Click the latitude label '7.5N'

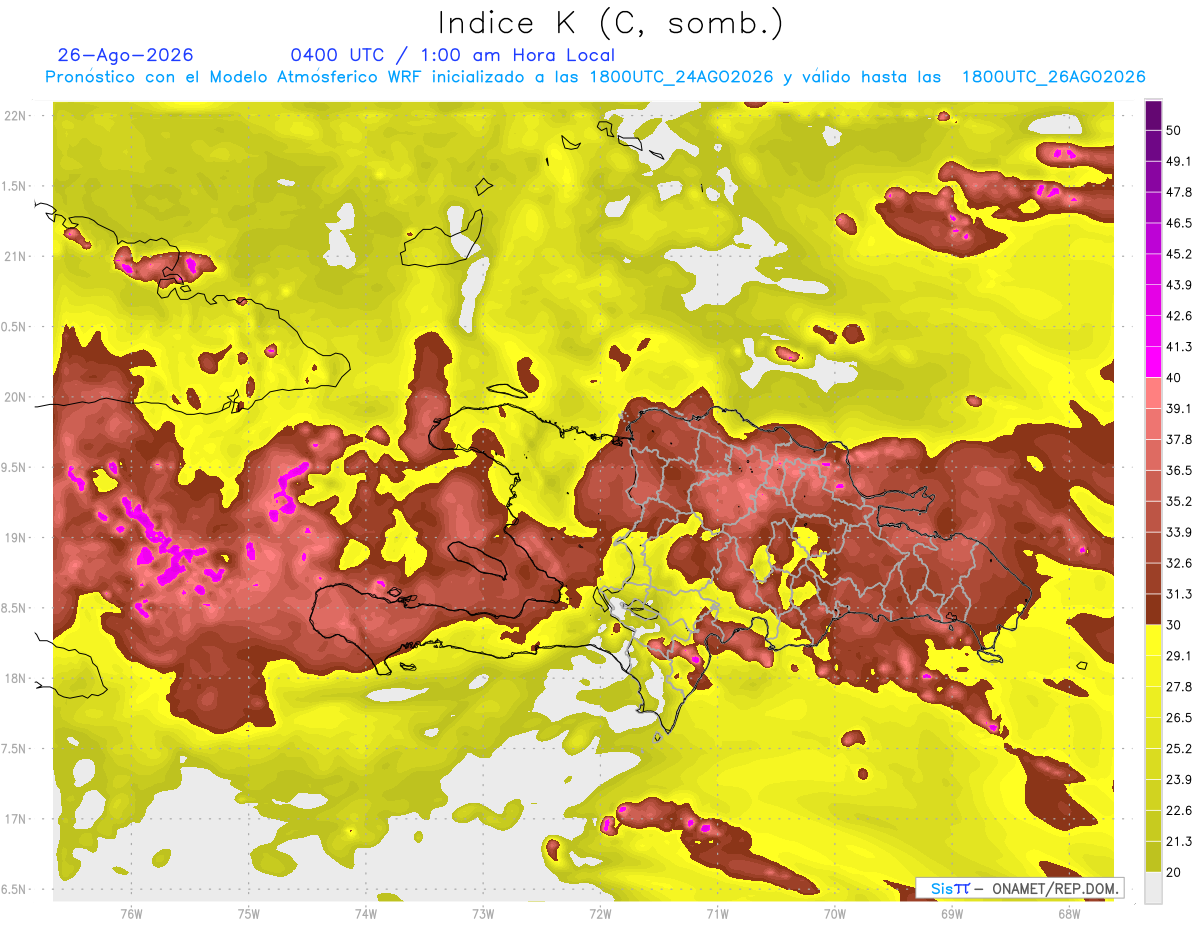click(12, 749)
